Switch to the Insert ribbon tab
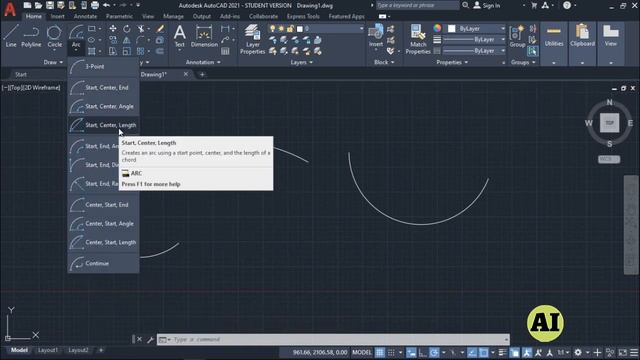The width and height of the screenshot is (640, 360). [58, 16]
